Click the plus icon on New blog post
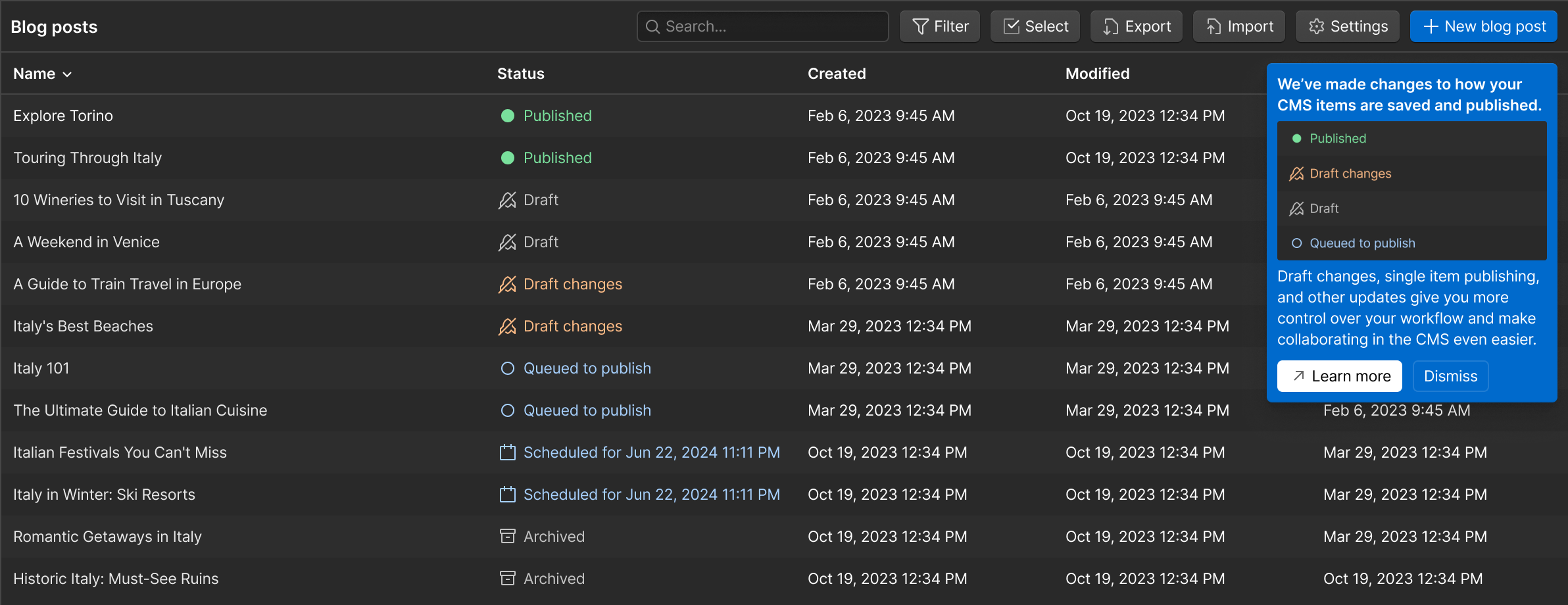The height and width of the screenshot is (605, 1568). click(x=1432, y=26)
